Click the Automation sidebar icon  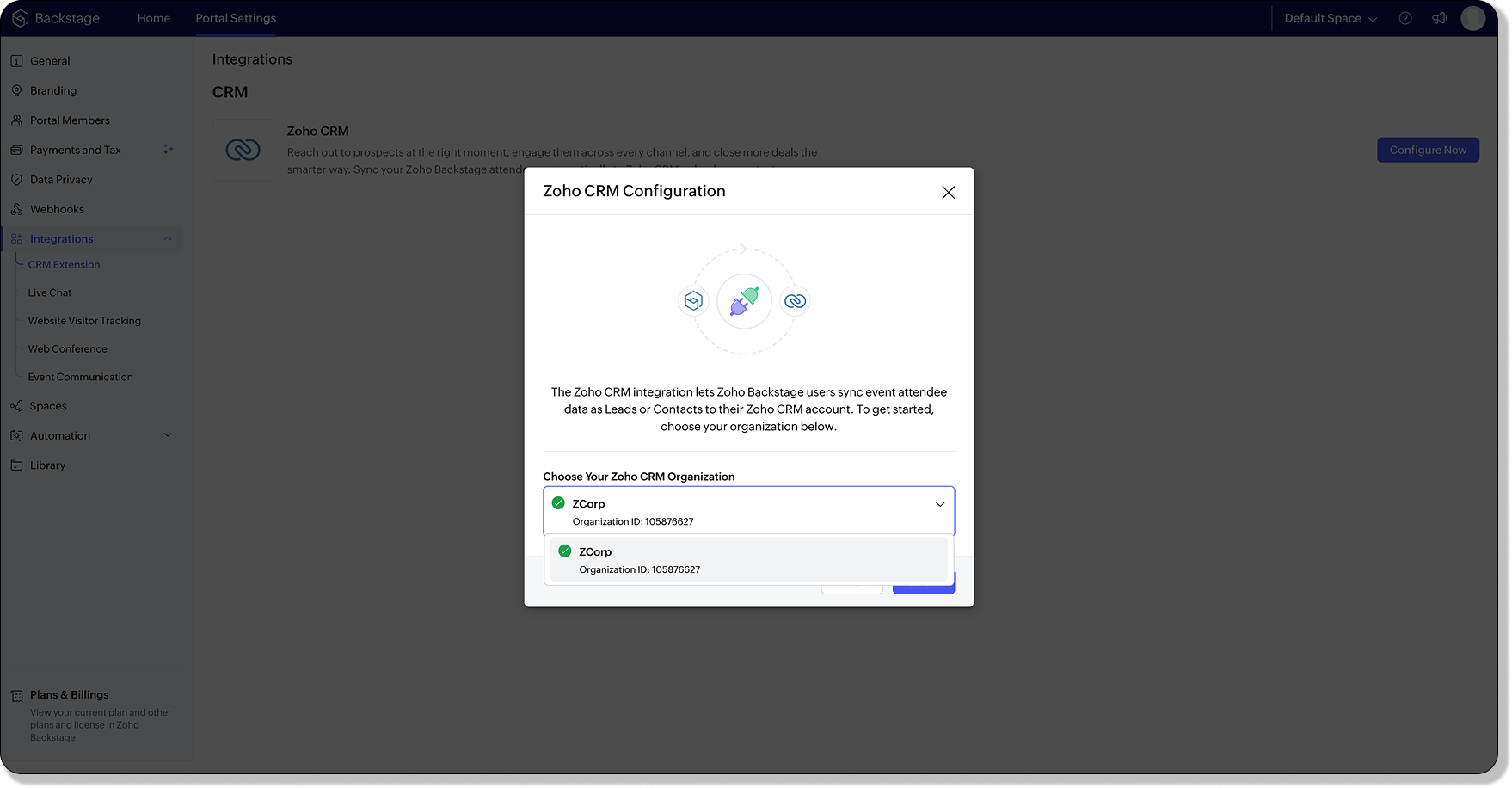[16, 436]
